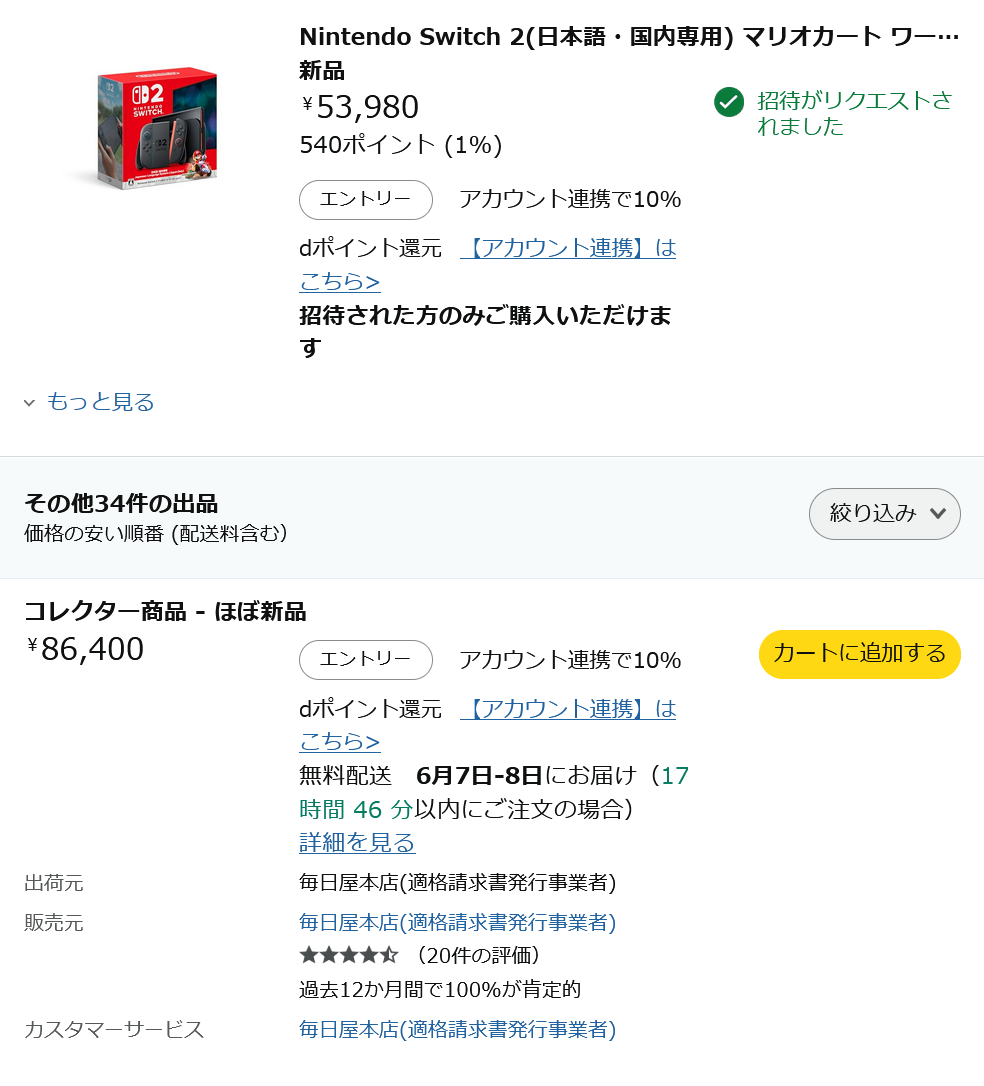Expand the もっと見る section
This screenshot has height=1086, width=984.
click(x=100, y=402)
